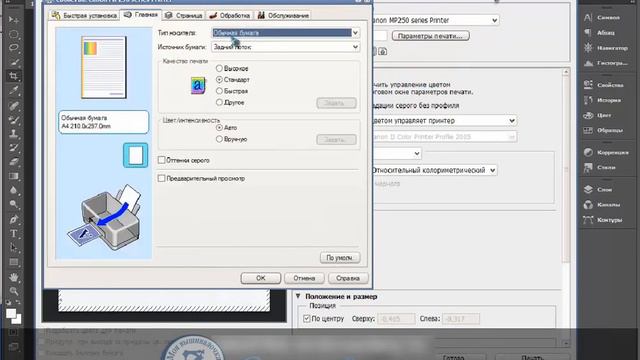The image size is (640, 360).
Task: Select the Hand tool
Action: pyautogui.click(x=13, y=277)
